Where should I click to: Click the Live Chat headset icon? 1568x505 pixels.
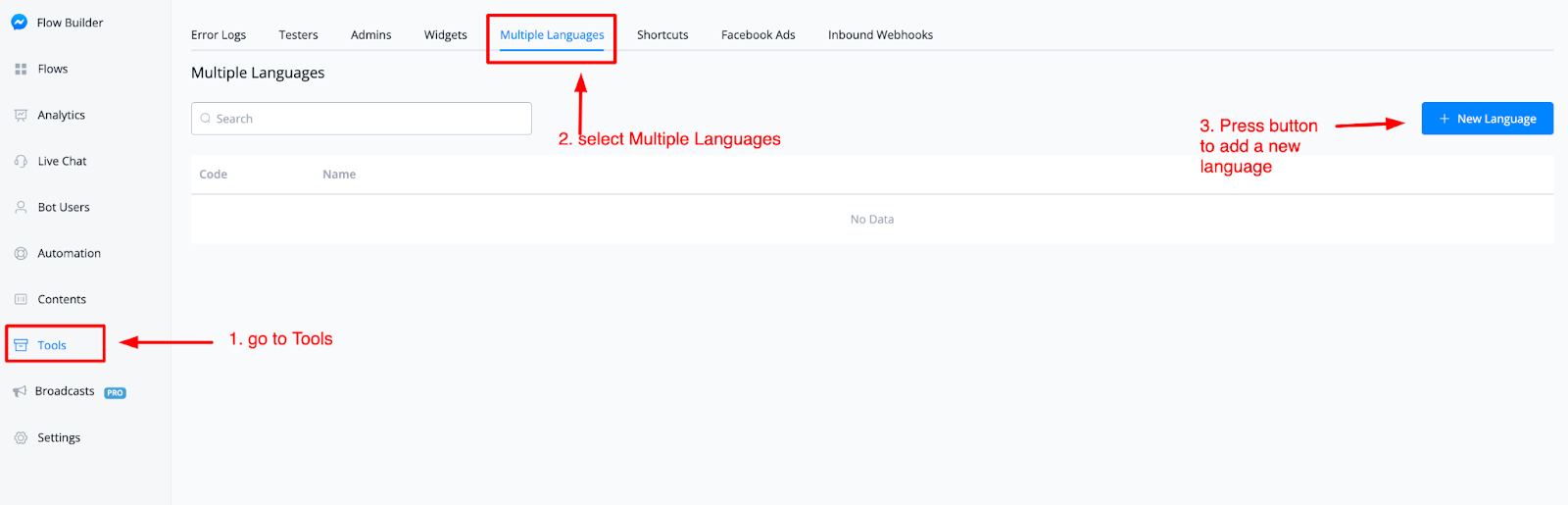click(x=21, y=161)
